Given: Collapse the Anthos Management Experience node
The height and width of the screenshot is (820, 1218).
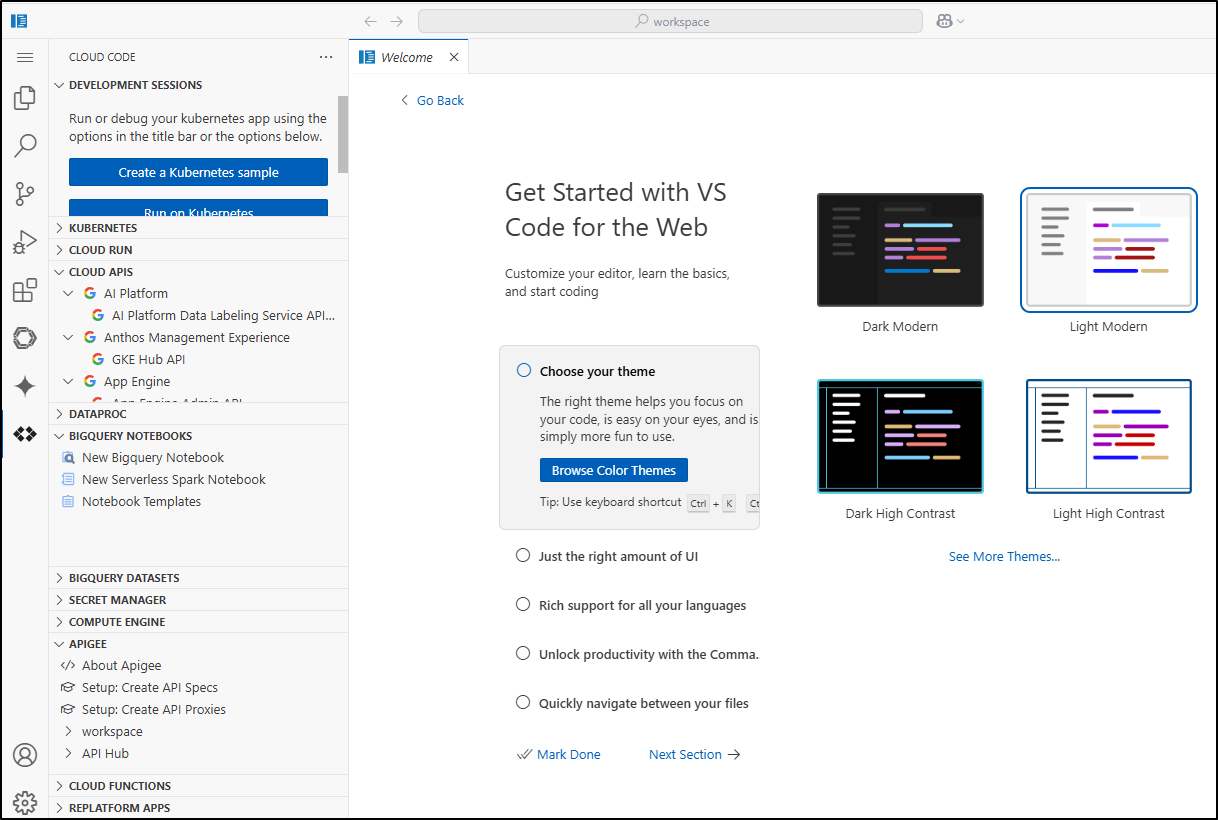Looking at the screenshot, I should [x=68, y=338].
